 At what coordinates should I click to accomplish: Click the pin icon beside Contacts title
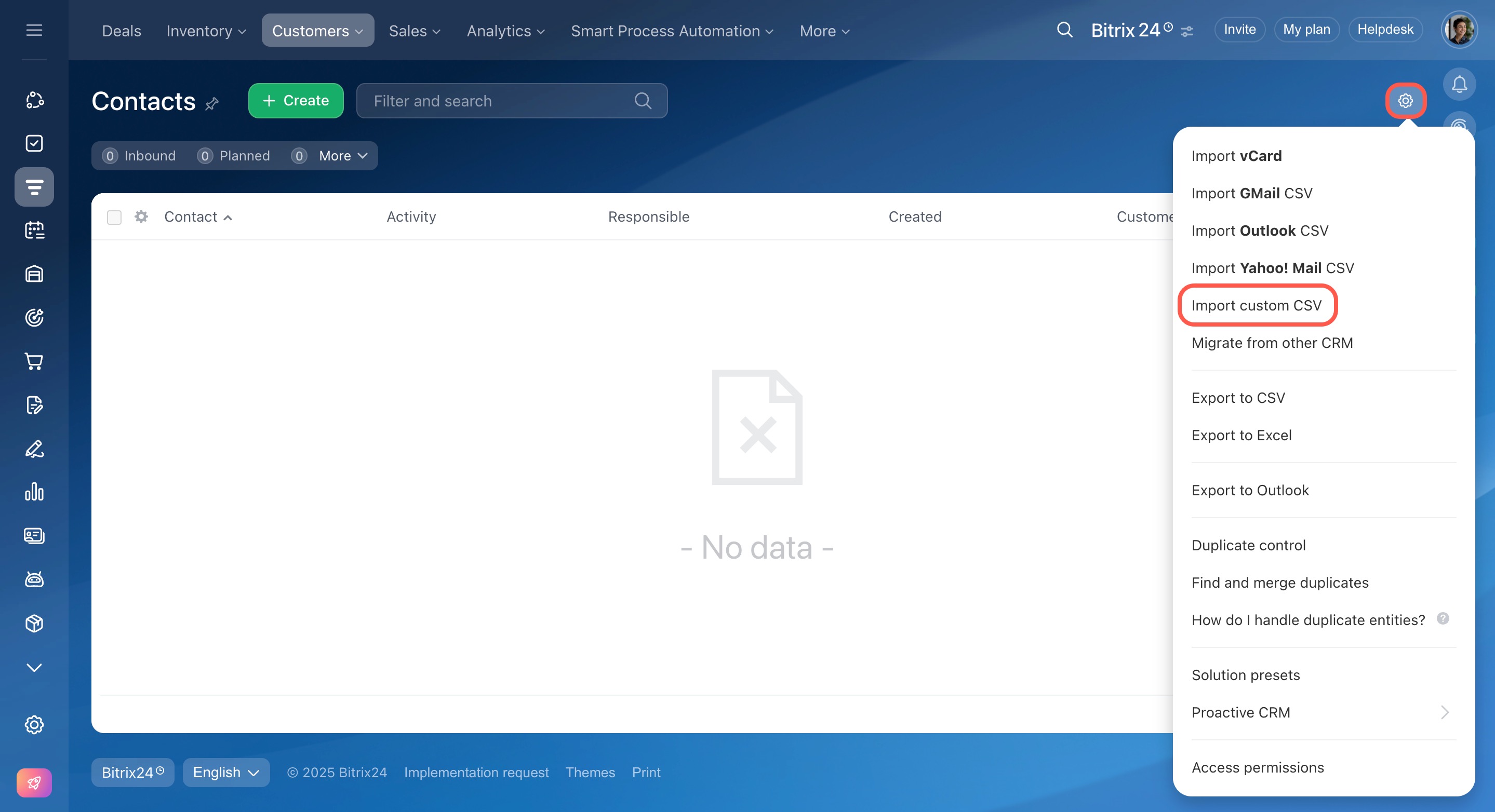[212, 104]
